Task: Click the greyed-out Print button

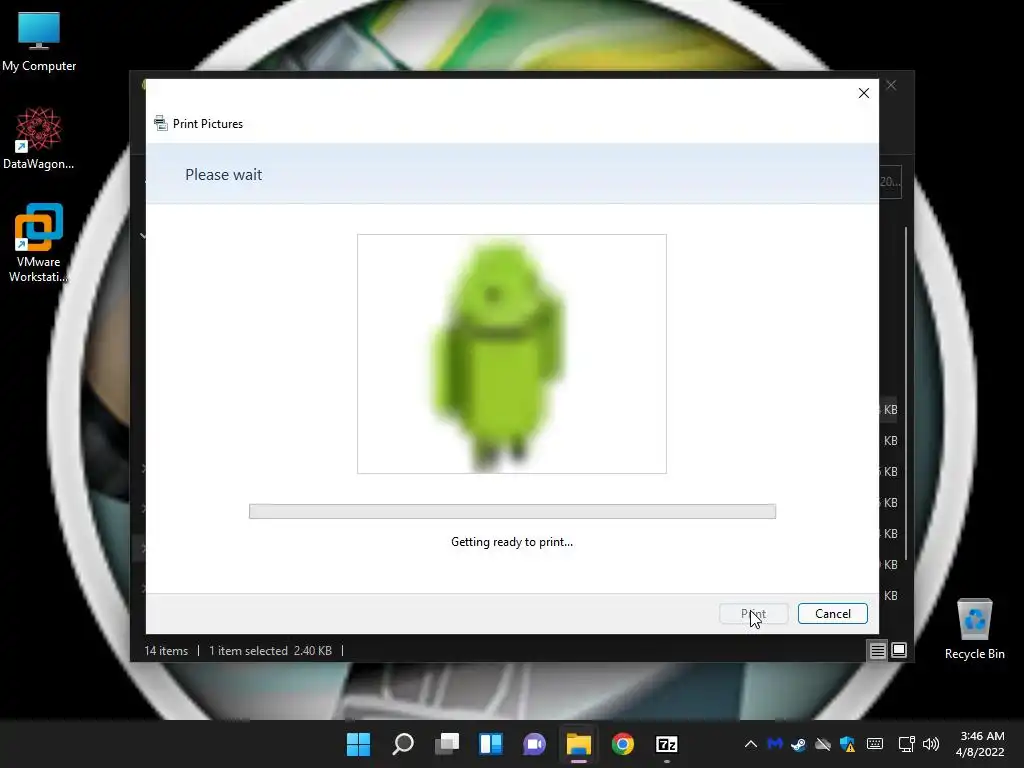Action: 754,614
